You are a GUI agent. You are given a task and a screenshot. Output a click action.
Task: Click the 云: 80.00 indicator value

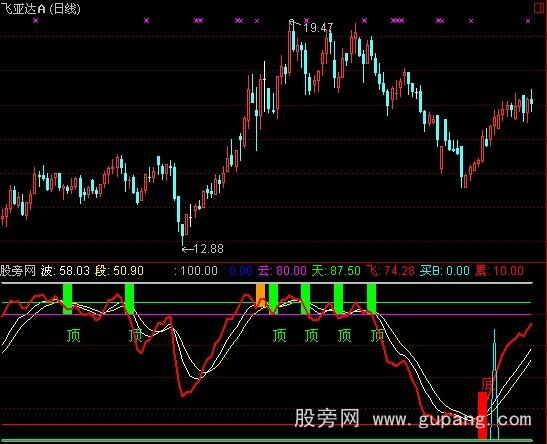[282, 270]
